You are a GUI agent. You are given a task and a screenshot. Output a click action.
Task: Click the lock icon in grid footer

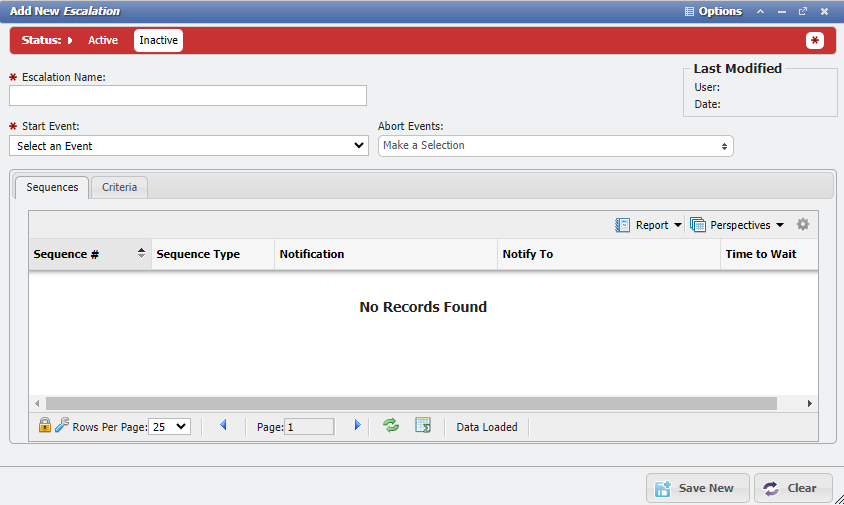(x=45, y=426)
